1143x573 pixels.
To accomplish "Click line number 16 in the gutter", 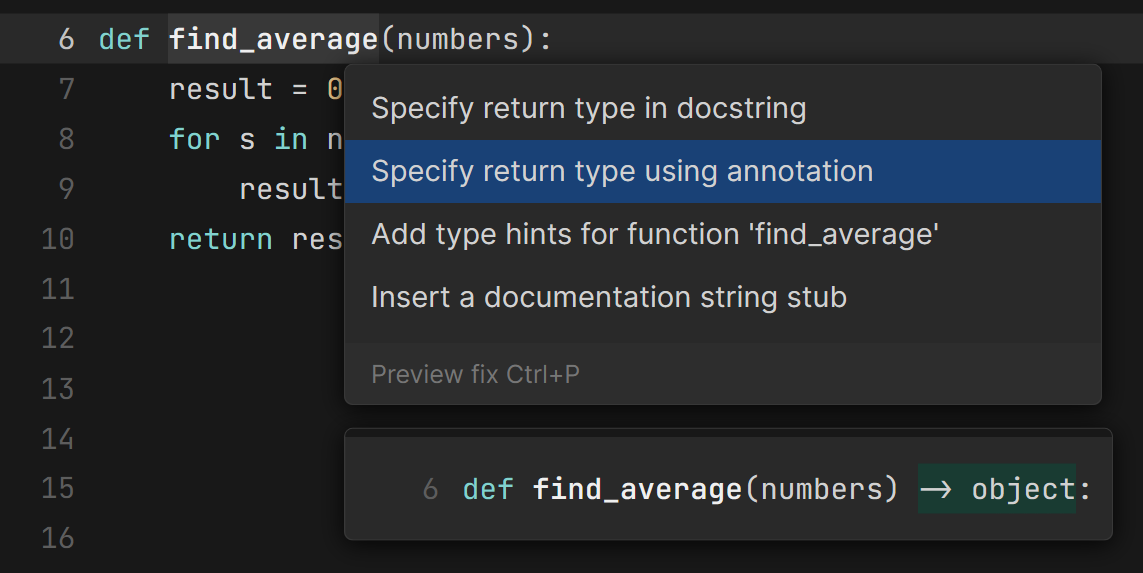I will coord(58,538).
